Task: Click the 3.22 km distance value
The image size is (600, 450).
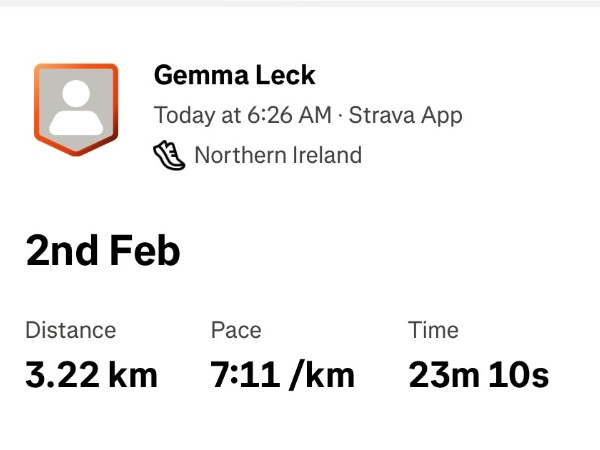Action: [91, 374]
